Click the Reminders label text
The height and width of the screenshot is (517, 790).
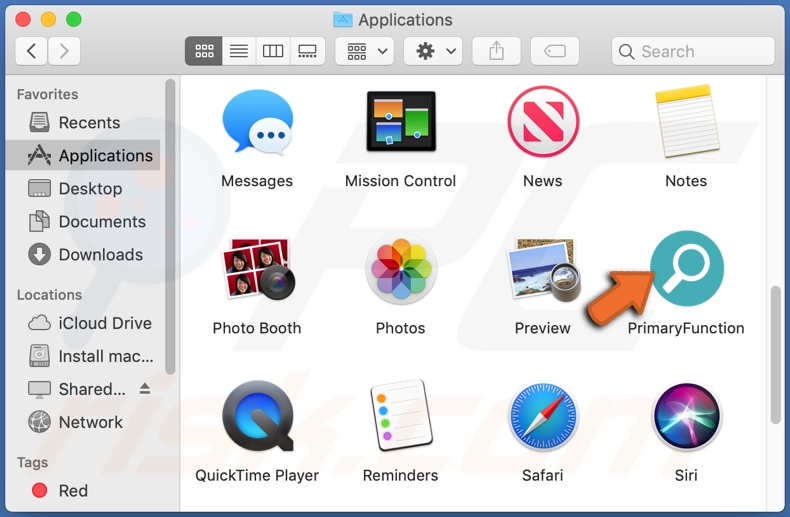401,476
